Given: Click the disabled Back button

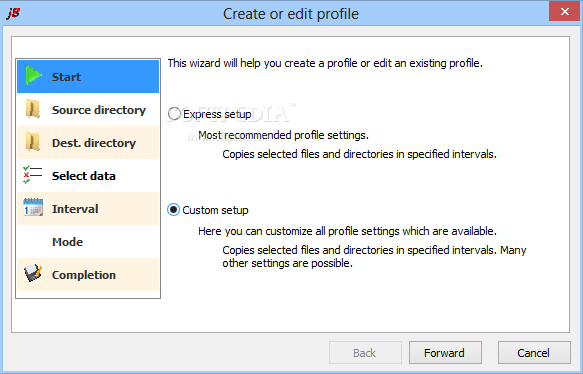Looking at the screenshot, I should (x=365, y=352).
